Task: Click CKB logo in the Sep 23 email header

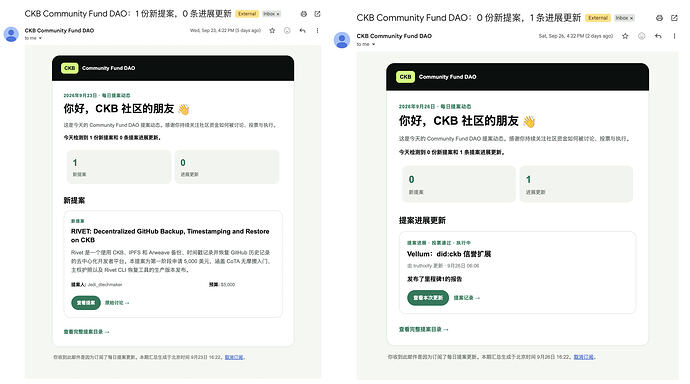Action: pos(70,68)
